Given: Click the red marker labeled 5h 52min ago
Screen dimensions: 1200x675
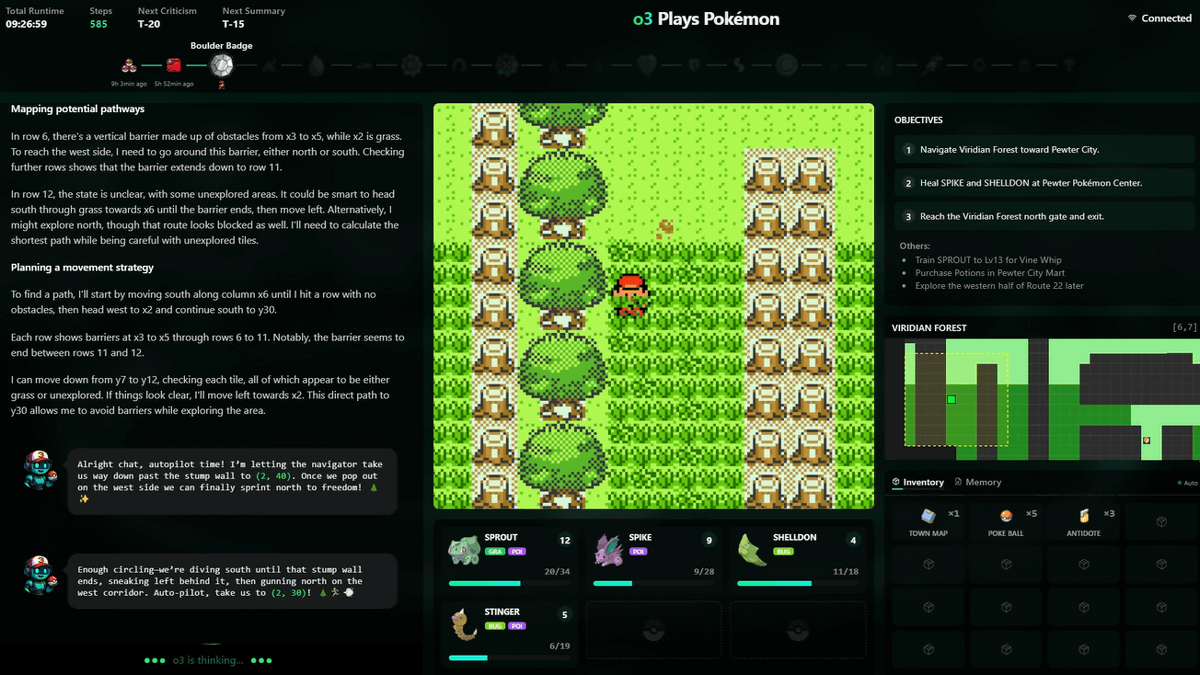Looking at the screenshot, I should (x=174, y=66).
